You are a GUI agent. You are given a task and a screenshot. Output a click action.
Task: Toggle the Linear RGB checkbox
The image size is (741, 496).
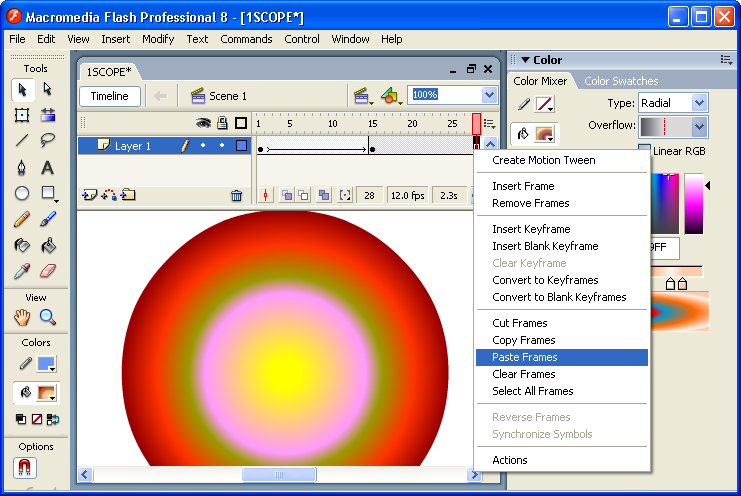[x=644, y=150]
